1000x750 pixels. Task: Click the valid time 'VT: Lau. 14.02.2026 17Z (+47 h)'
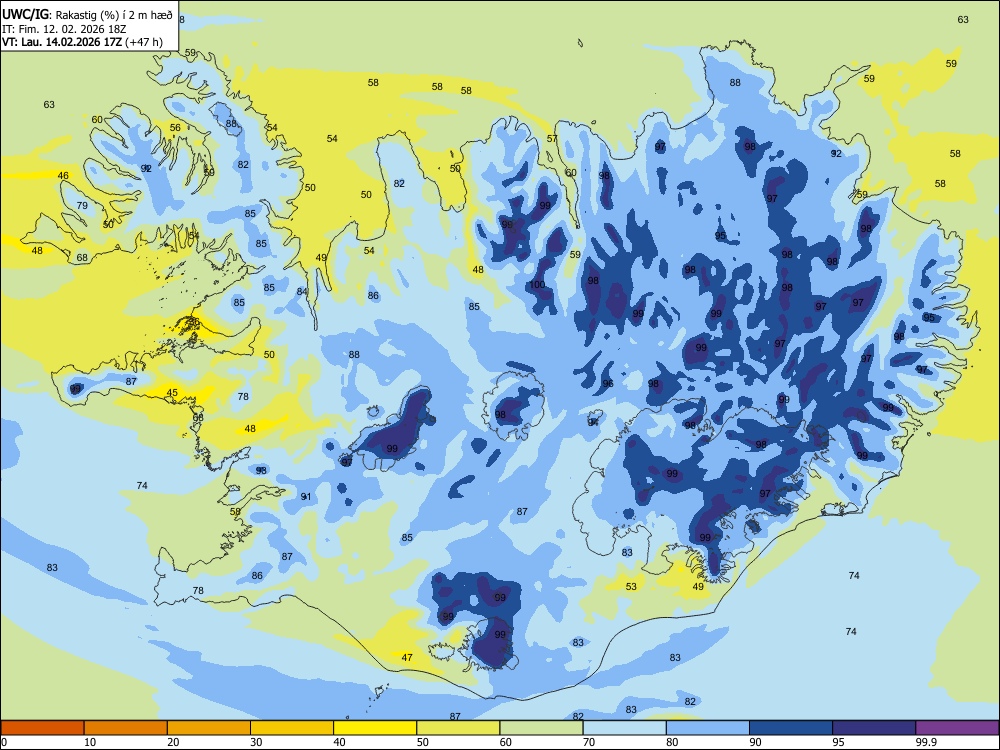(82, 42)
